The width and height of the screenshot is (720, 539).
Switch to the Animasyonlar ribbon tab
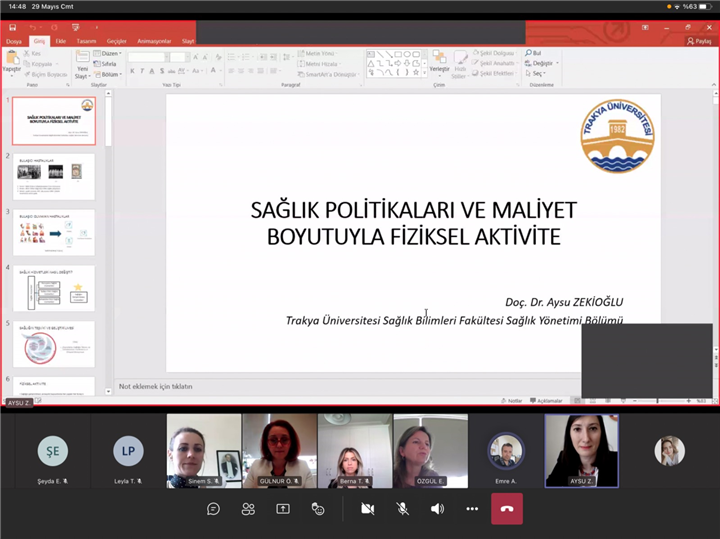coord(154,41)
